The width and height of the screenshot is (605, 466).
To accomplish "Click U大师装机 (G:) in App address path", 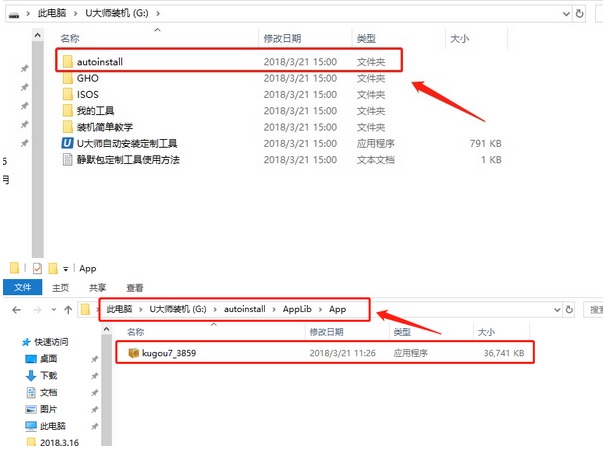I will pos(178,309).
